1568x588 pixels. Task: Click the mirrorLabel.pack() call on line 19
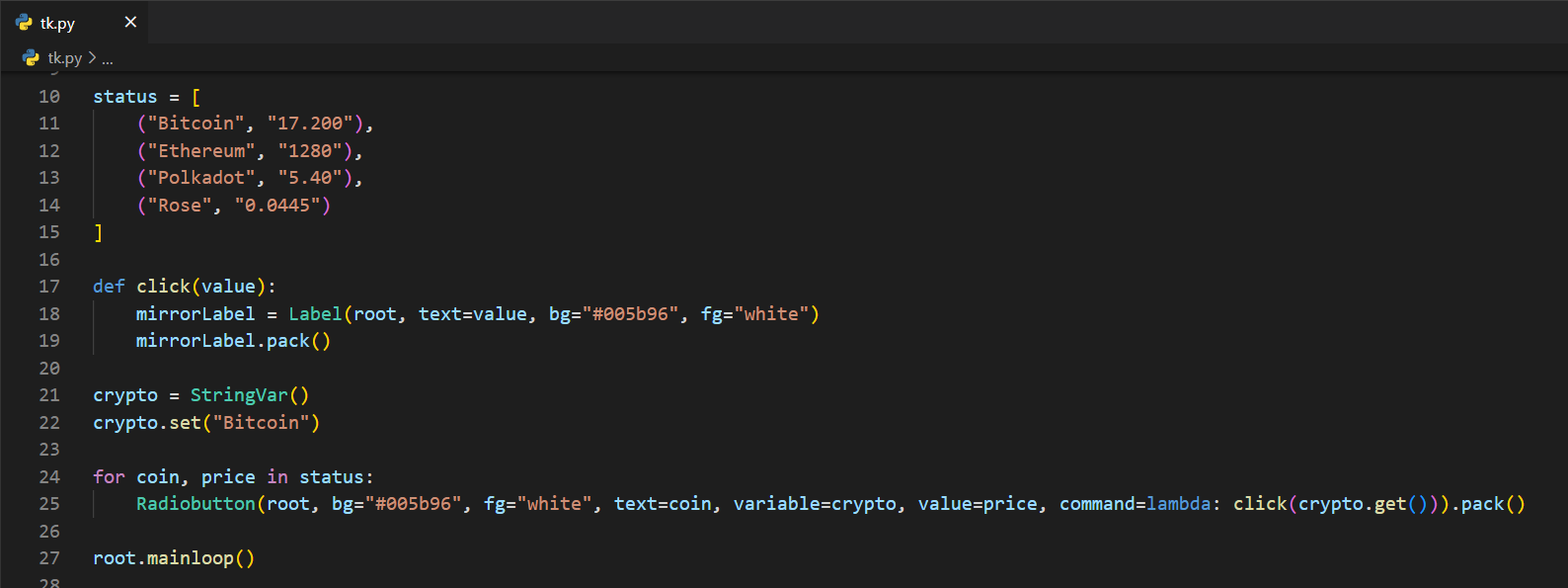pyautogui.click(x=233, y=341)
